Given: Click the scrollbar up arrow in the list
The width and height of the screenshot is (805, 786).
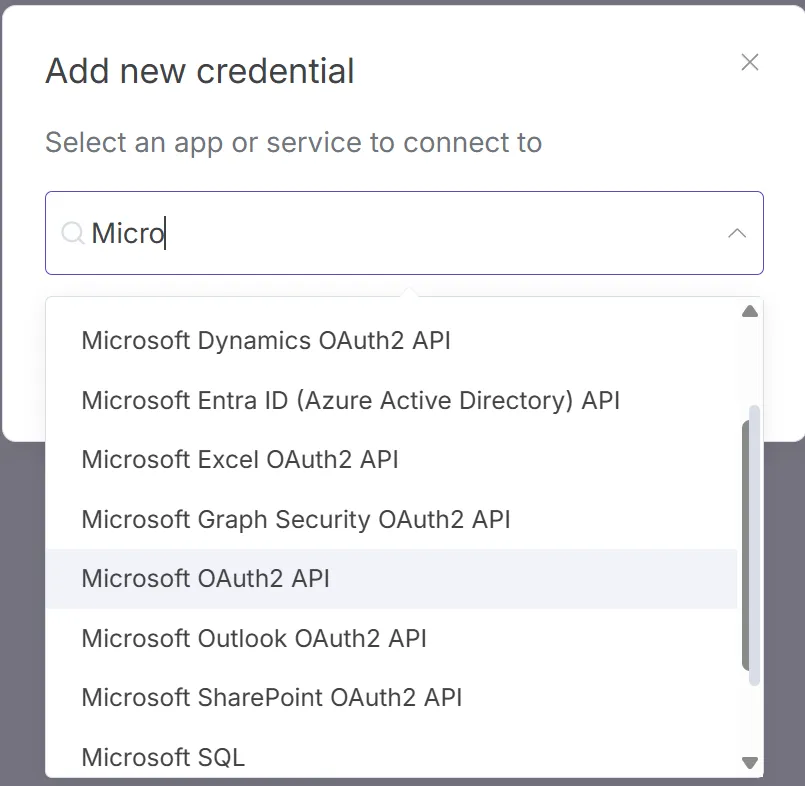Looking at the screenshot, I should pyautogui.click(x=749, y=311).
